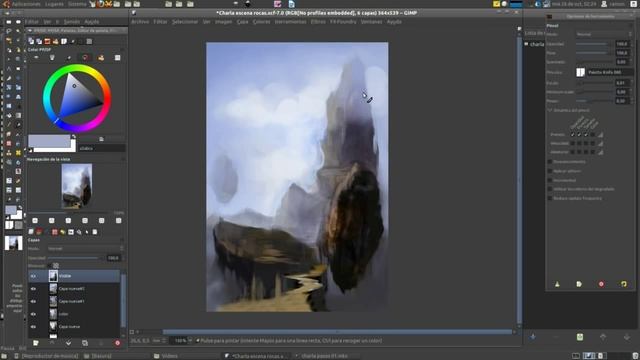Duplicate the selected layer
Image resolution: width=640 pixels, height=360 pixels.
coord(85,343)
